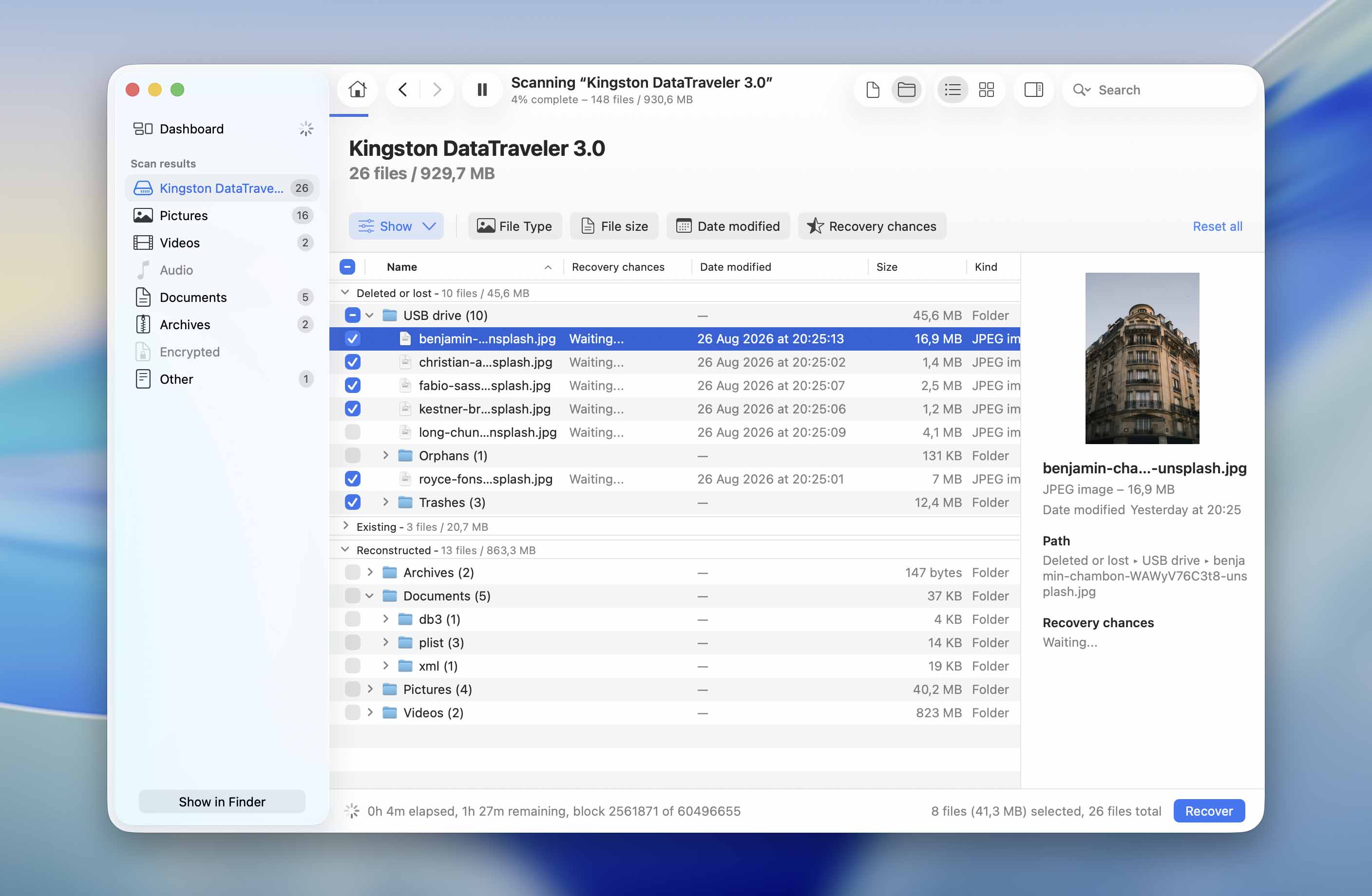This screenshot has width=1372, height=896.
Task: Uncheck Trashes (3) folder checkbox
Action: point(352,502)
